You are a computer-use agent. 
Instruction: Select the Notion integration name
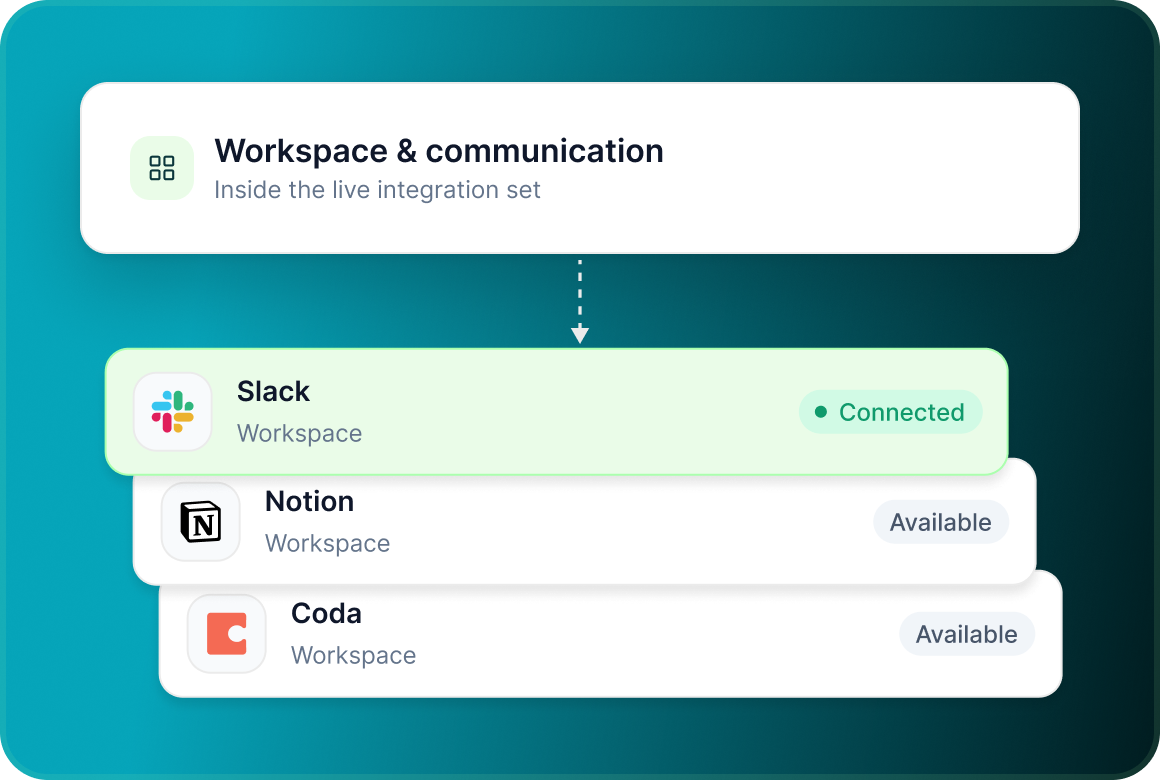coord(309,502)
